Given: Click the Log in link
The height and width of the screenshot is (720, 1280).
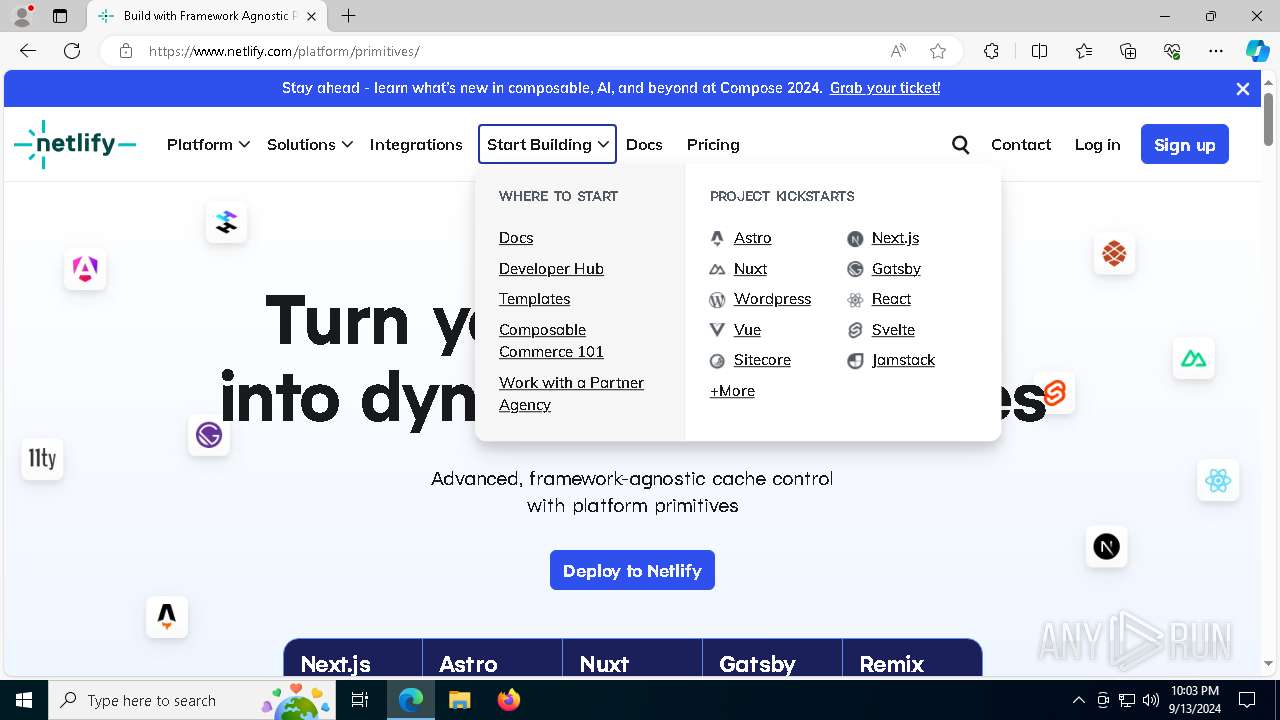Looking at the screenshot, I should point(1097,145).
